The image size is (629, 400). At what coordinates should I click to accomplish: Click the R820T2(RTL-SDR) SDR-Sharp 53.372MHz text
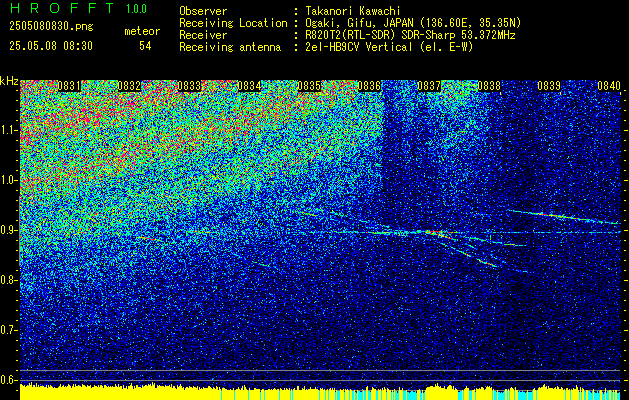(410, 35)
